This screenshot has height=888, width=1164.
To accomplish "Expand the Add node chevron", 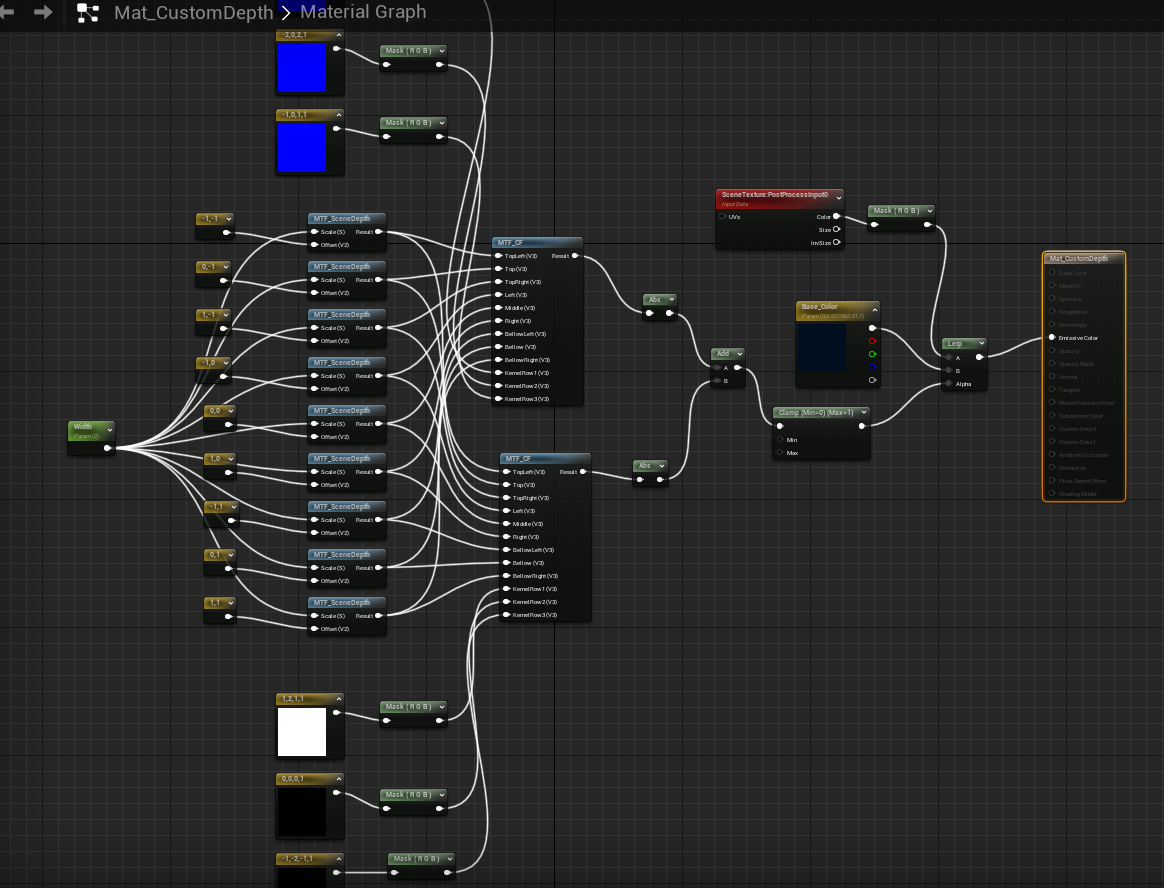I will tap(739, 353).
